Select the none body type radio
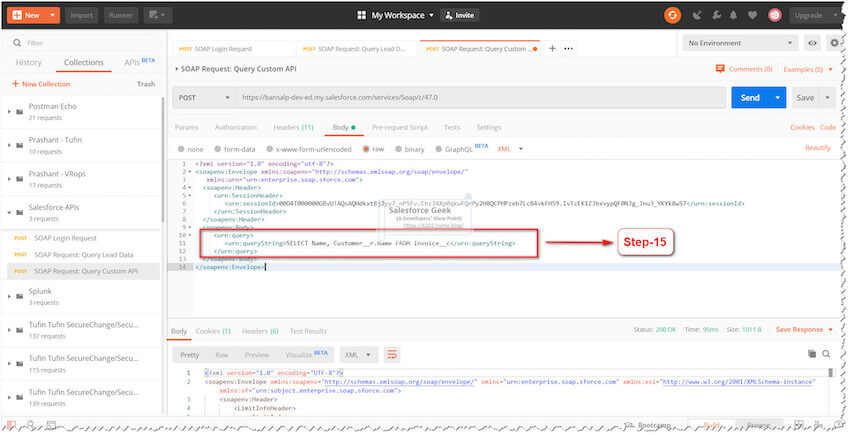 click(x=181, y=149)
